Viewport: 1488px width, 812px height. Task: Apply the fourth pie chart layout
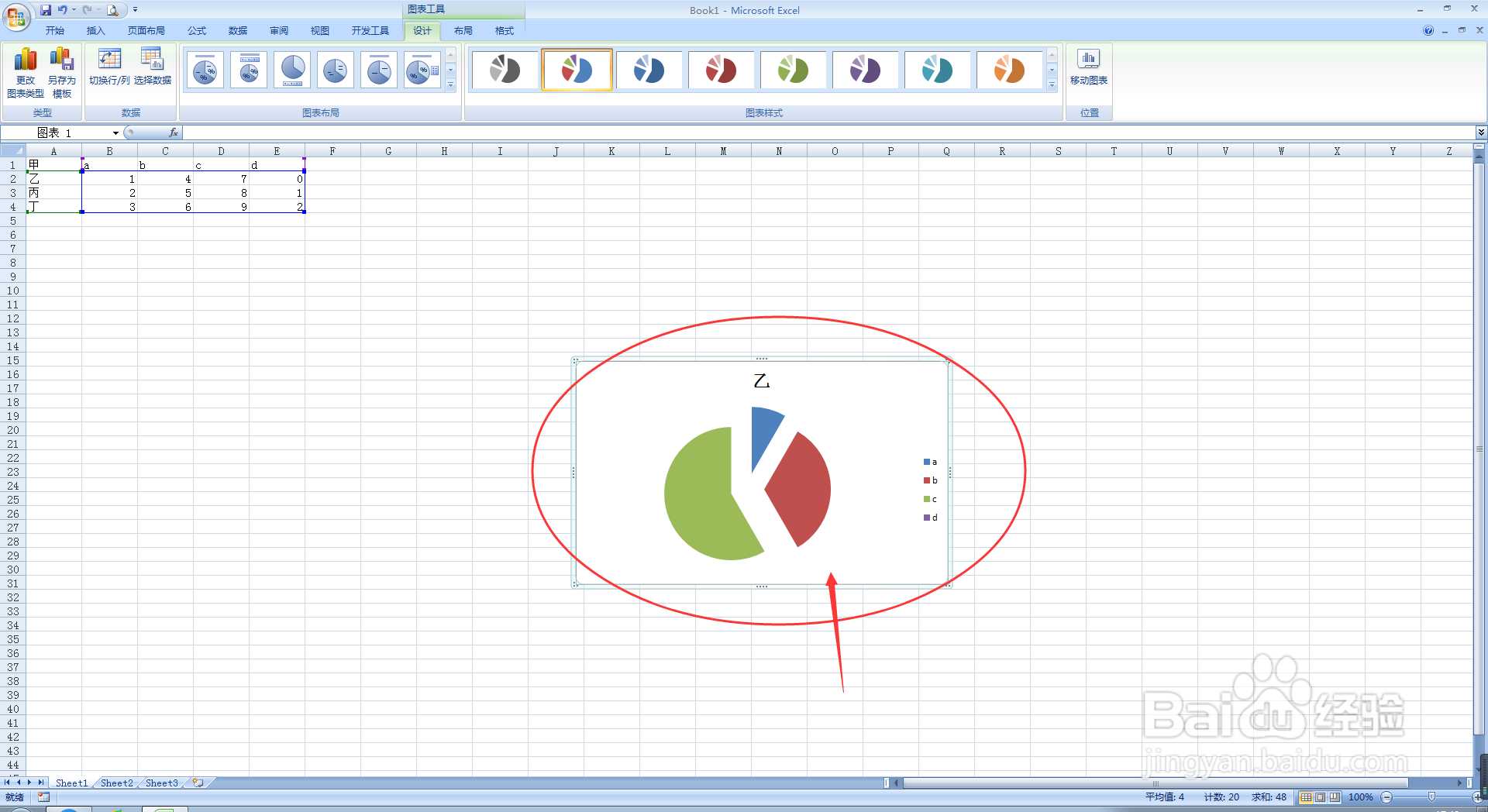click(x=336, y=71)
